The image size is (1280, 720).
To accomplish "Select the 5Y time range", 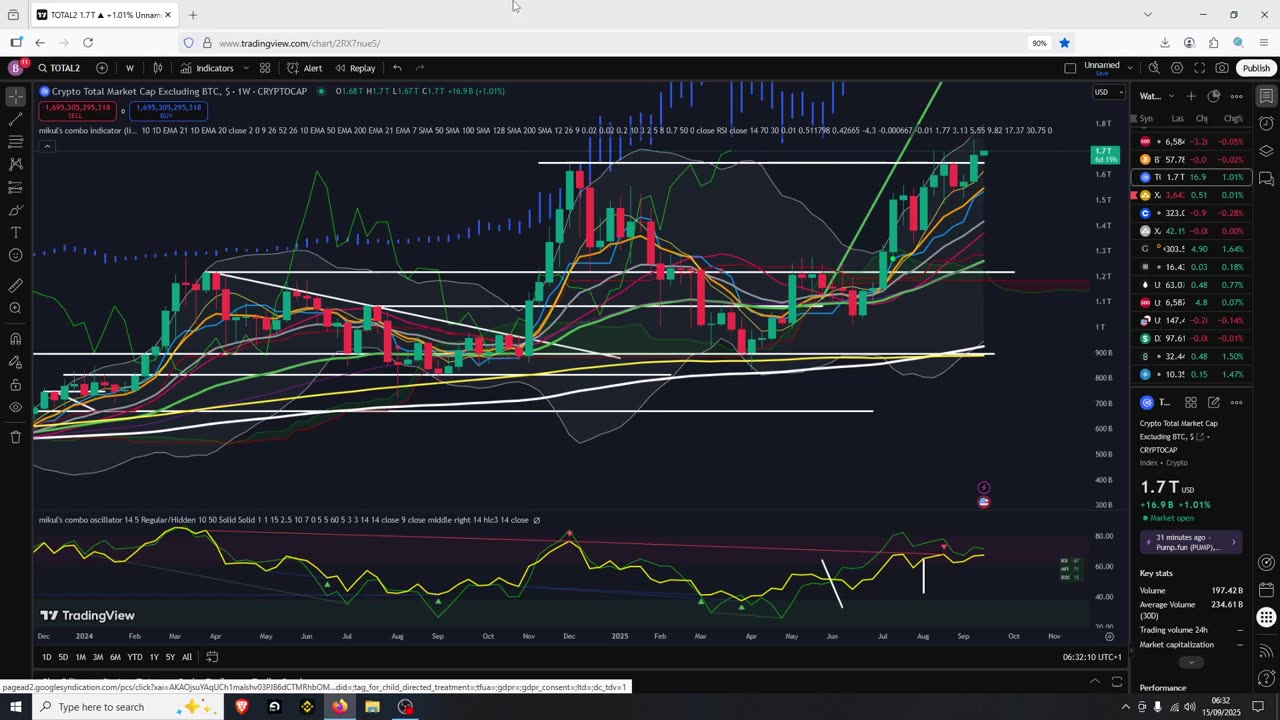I will (170, 657).
